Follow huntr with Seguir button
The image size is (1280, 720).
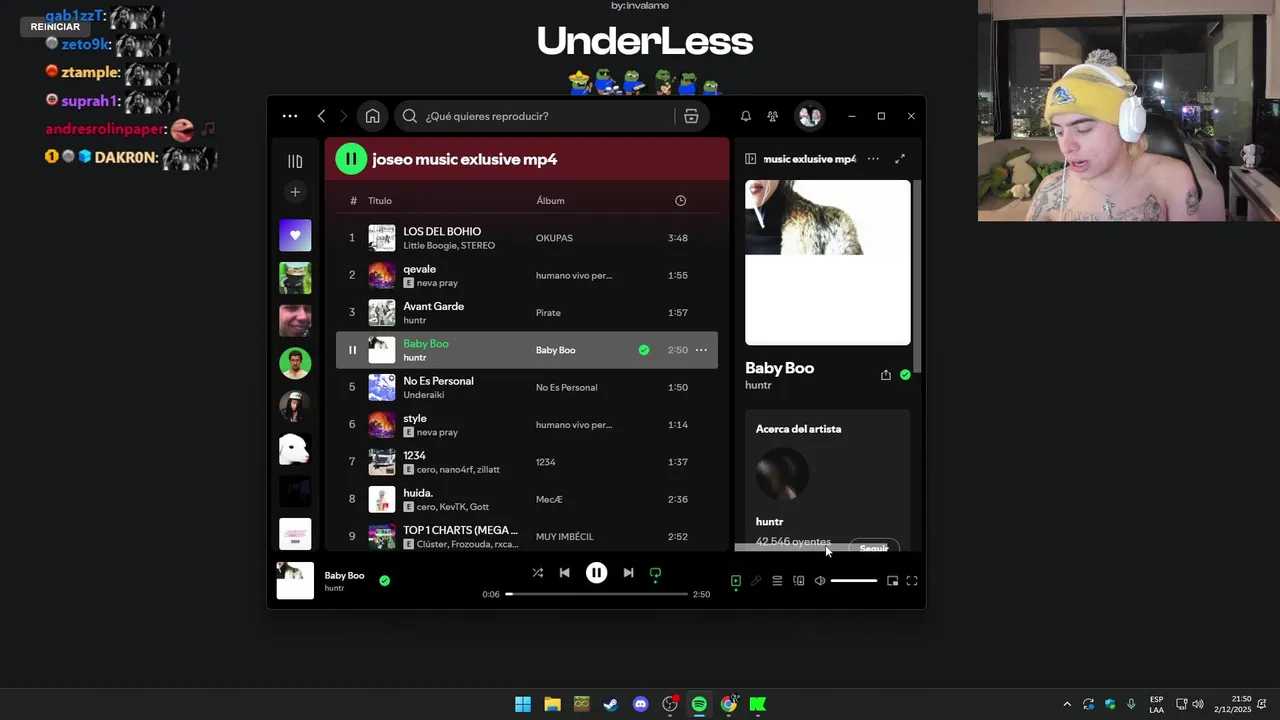(x=874, y=548)
